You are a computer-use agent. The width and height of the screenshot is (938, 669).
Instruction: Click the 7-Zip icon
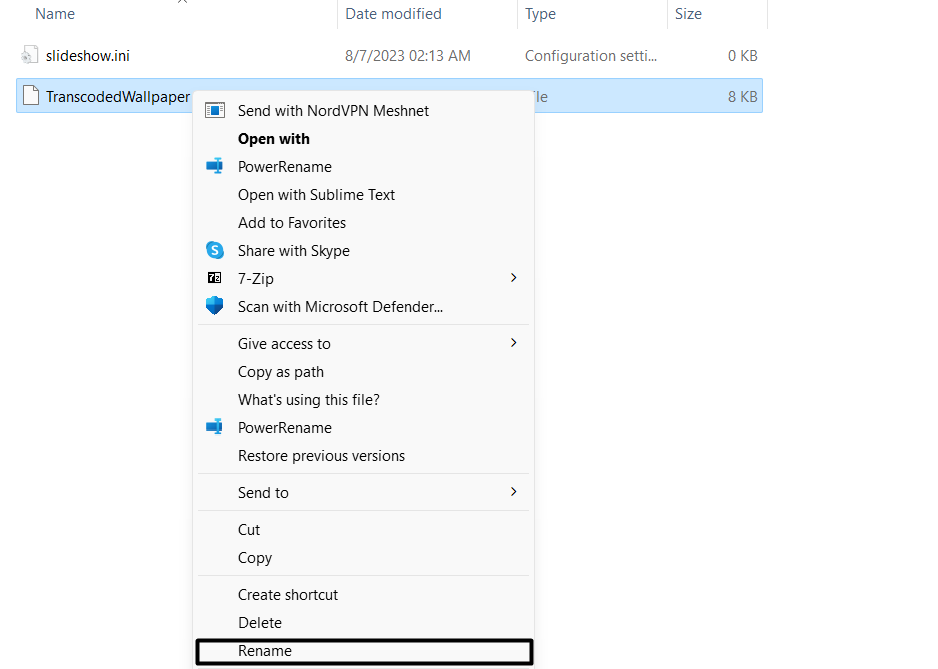(x=214, y=278)
